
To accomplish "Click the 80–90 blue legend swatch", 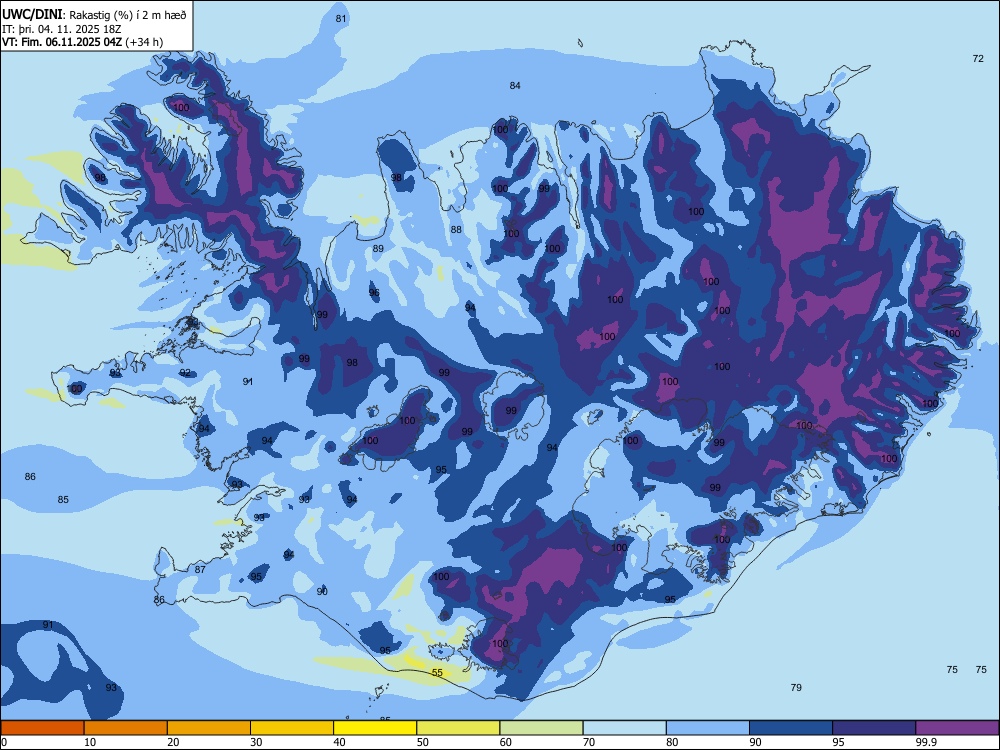I will tap(708, 728).
